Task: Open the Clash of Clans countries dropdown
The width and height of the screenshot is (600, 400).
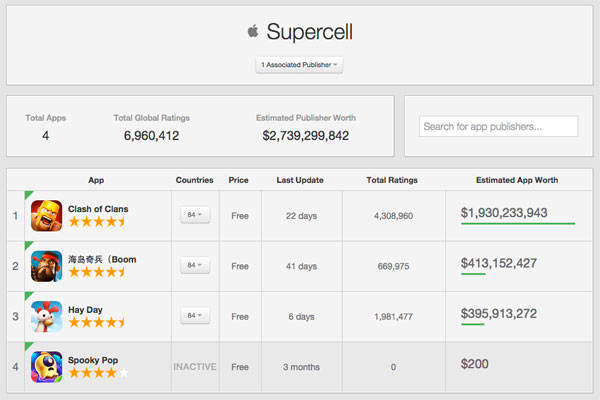Action: click(x=195, y=215)
